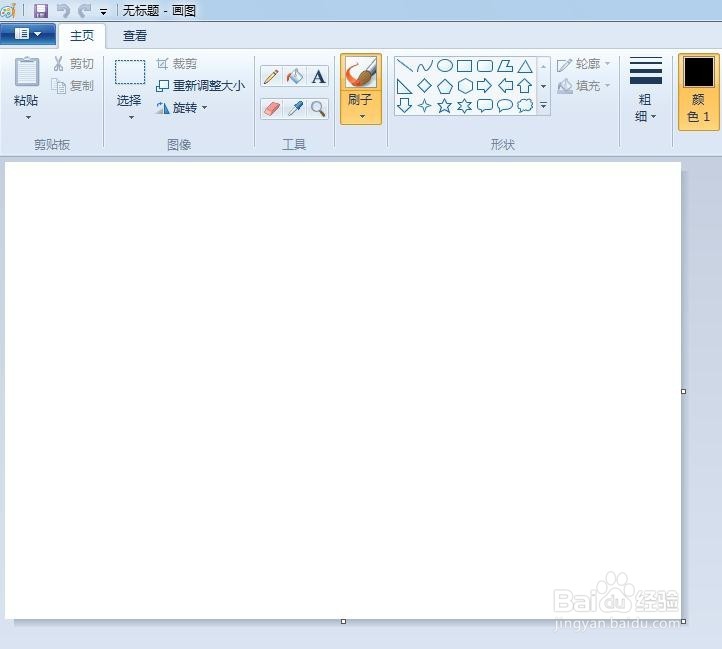
Task: Click the Cut (剪切) button
Action: tap(74, 64)
